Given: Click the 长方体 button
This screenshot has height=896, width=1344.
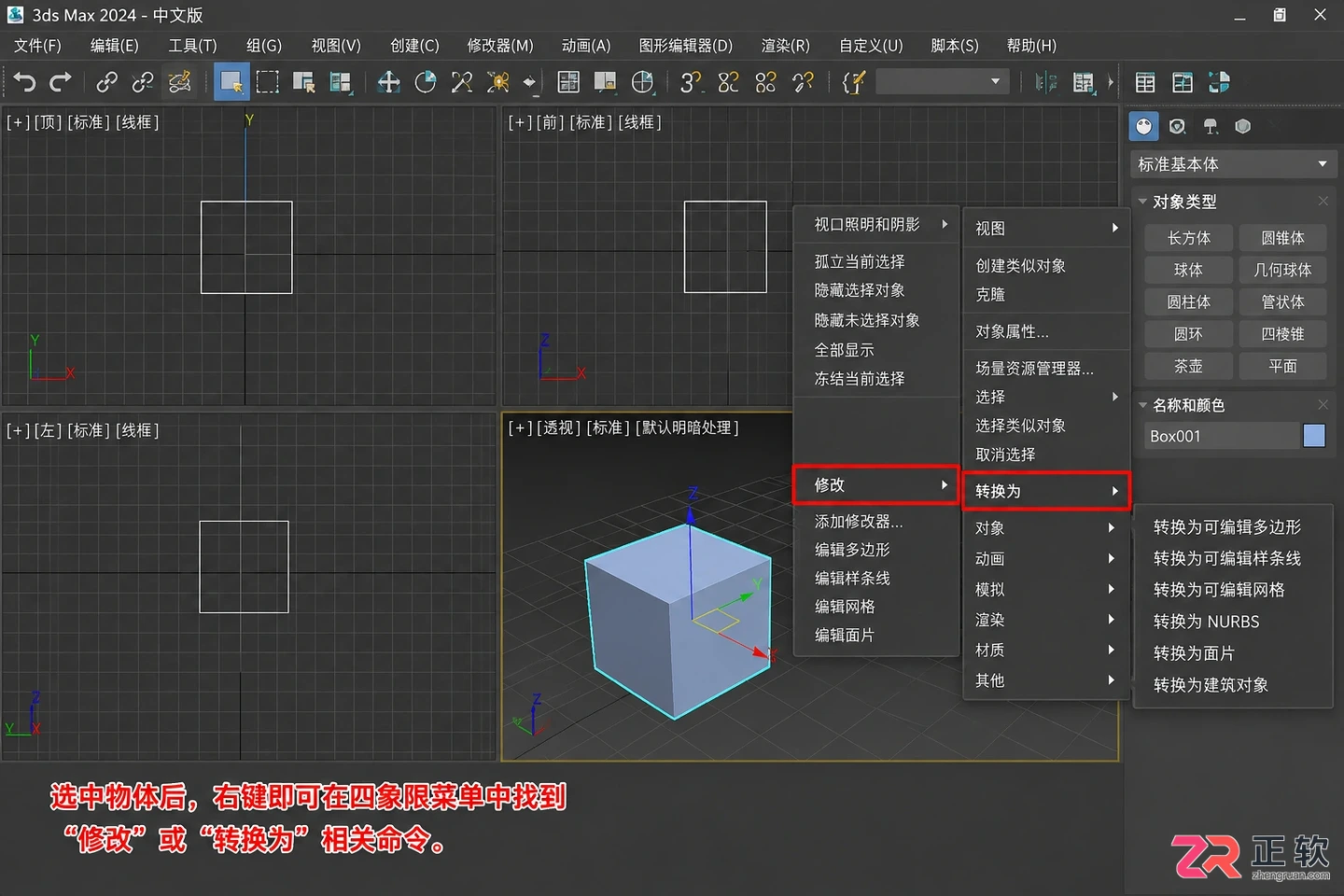Looking at the screenshot, I should (x=1189, y=238).
